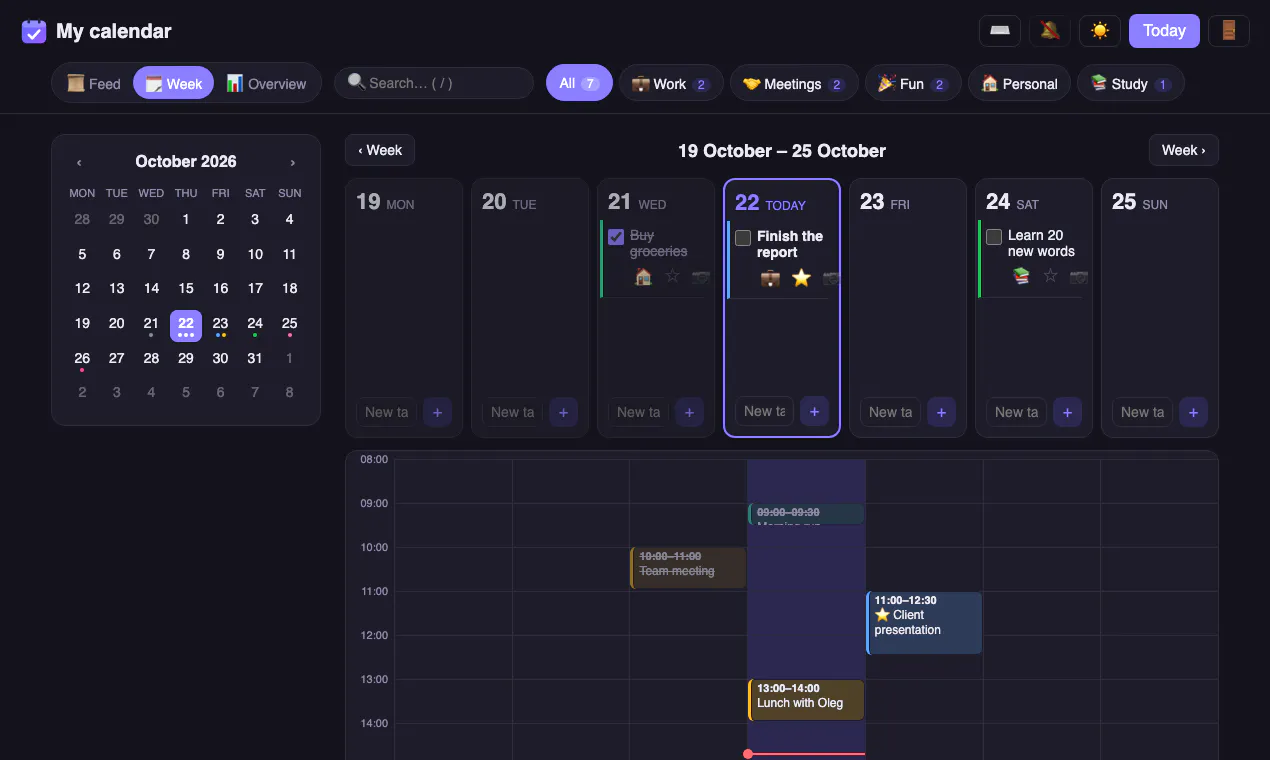Viewport: 1270px width, 760px height.
Task: Uncheck the Buy groceries task
Action: click(616, 237)
